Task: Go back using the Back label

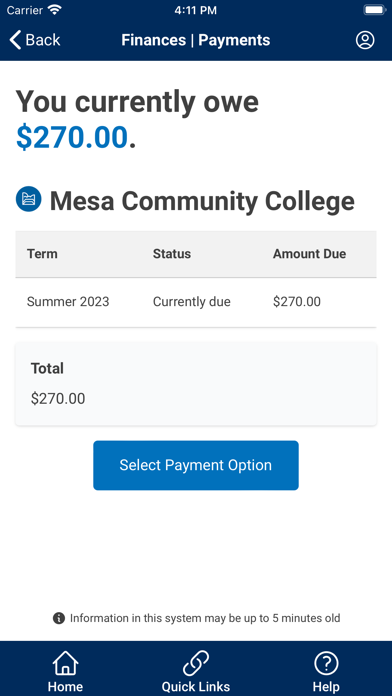Action: (x=43, y=40)
